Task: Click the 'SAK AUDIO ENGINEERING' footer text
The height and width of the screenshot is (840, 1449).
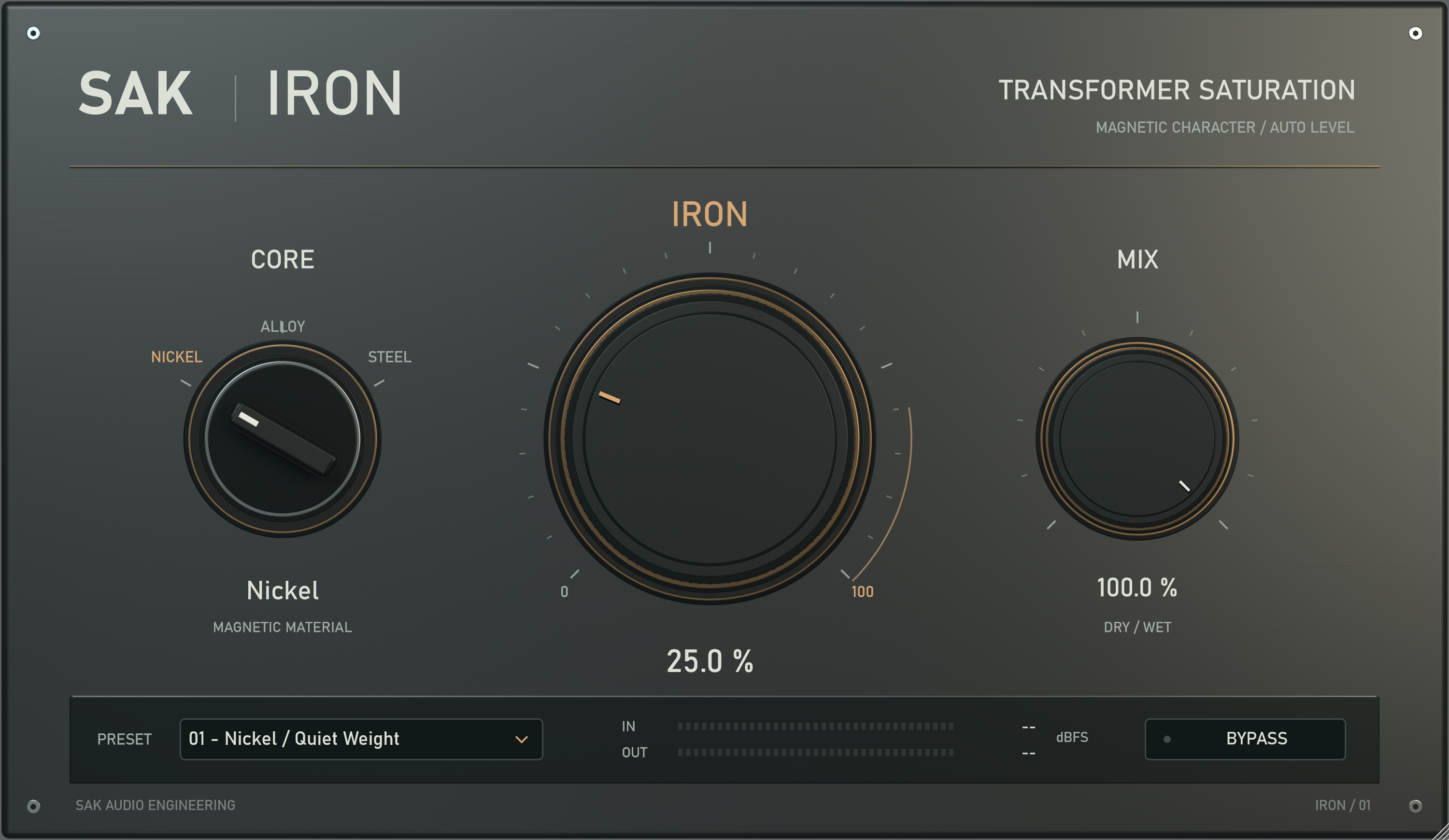Action: pos(155,805)
